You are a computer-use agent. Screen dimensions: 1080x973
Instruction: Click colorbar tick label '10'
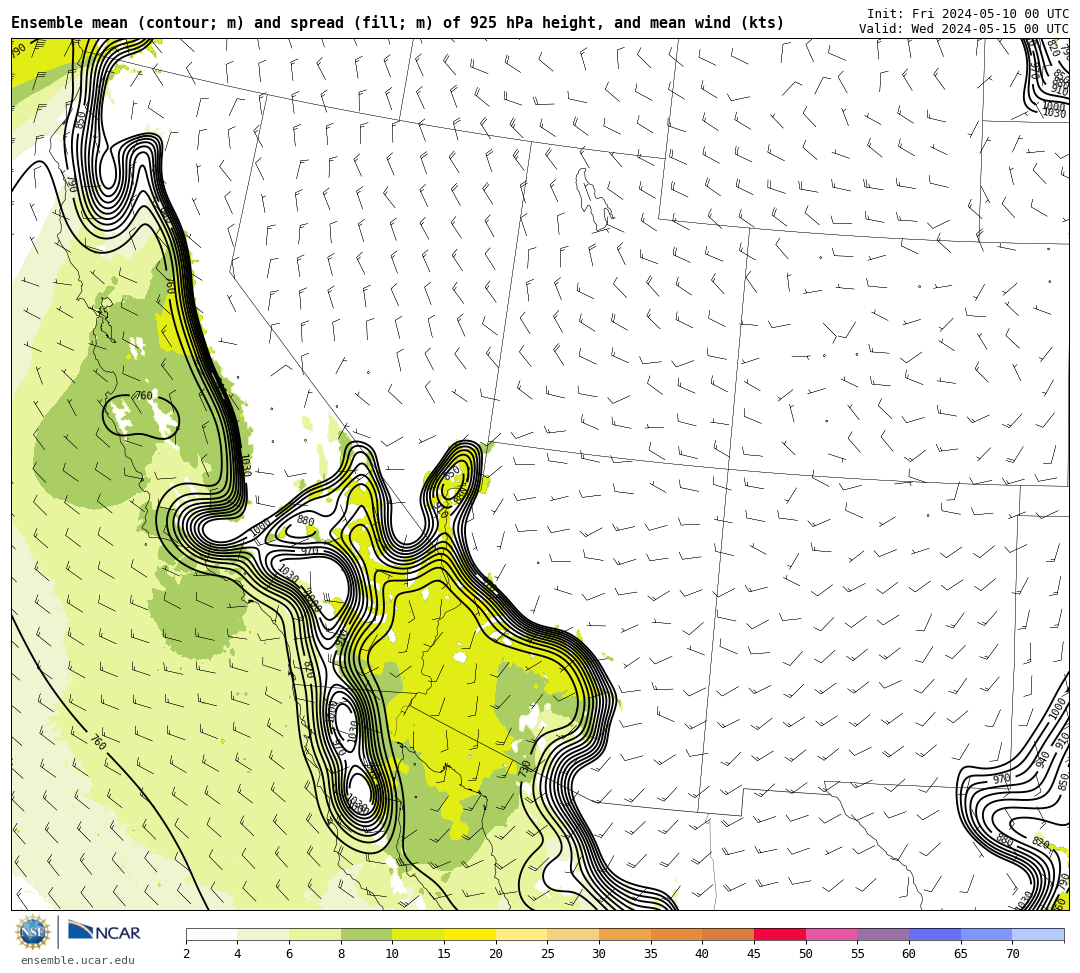click(393, 954)
